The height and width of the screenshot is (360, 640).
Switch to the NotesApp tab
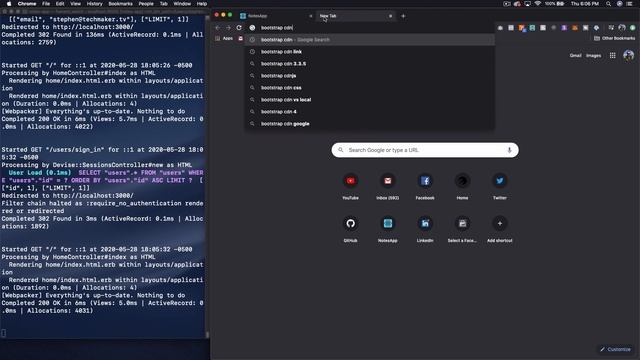(x=276, y=16)
